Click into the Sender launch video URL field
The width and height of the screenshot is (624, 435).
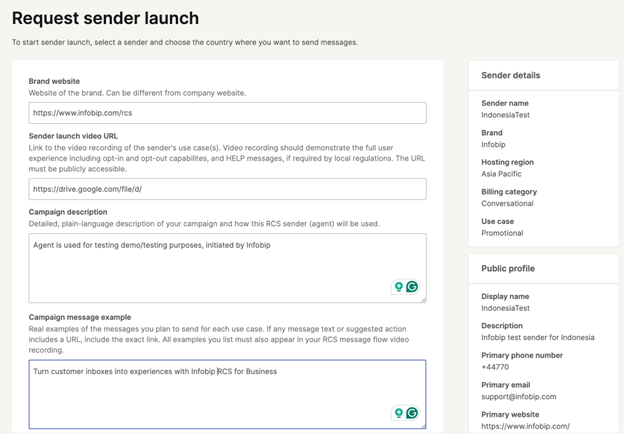[228, 189]
